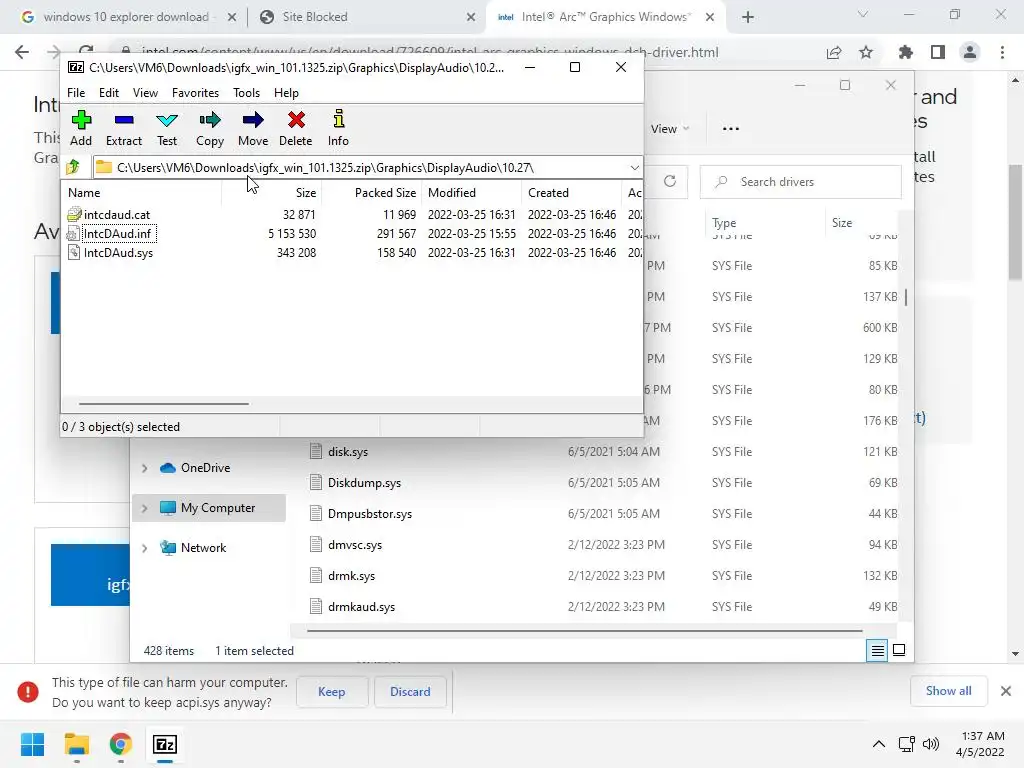Image resolution: width=1024 pixels, height=768 pixels.
Task: Run the Test tool in 7-Zip
Action: 167,128
